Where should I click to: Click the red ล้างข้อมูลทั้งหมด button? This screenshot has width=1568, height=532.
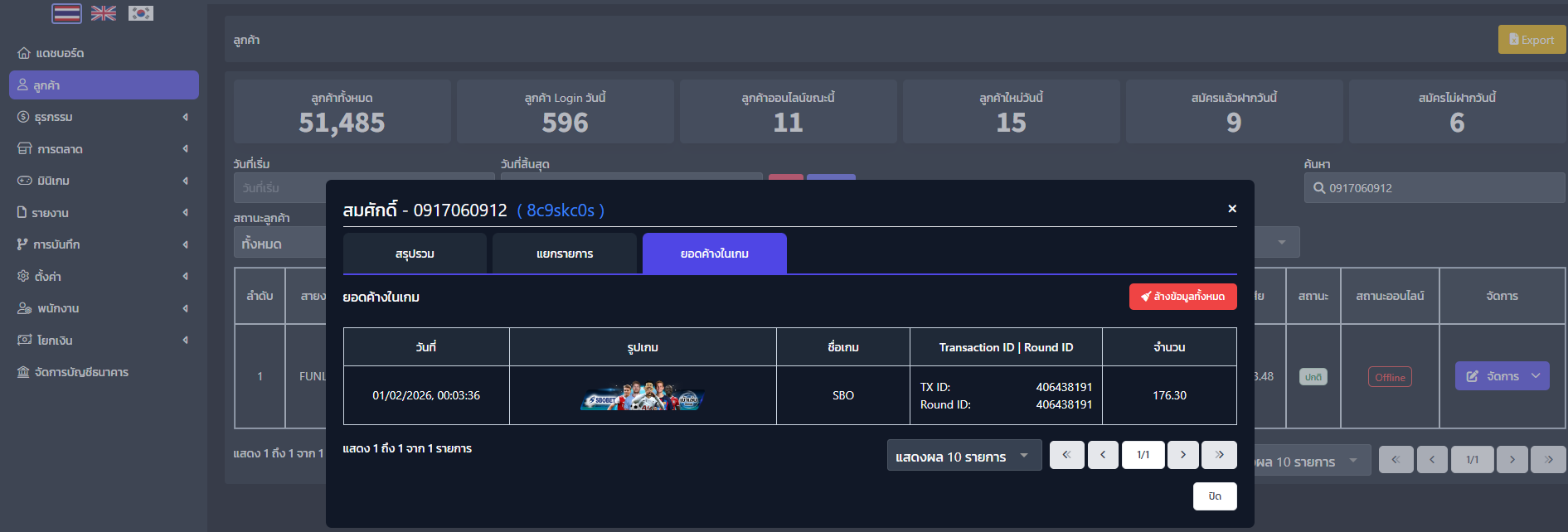(1182, 297)
